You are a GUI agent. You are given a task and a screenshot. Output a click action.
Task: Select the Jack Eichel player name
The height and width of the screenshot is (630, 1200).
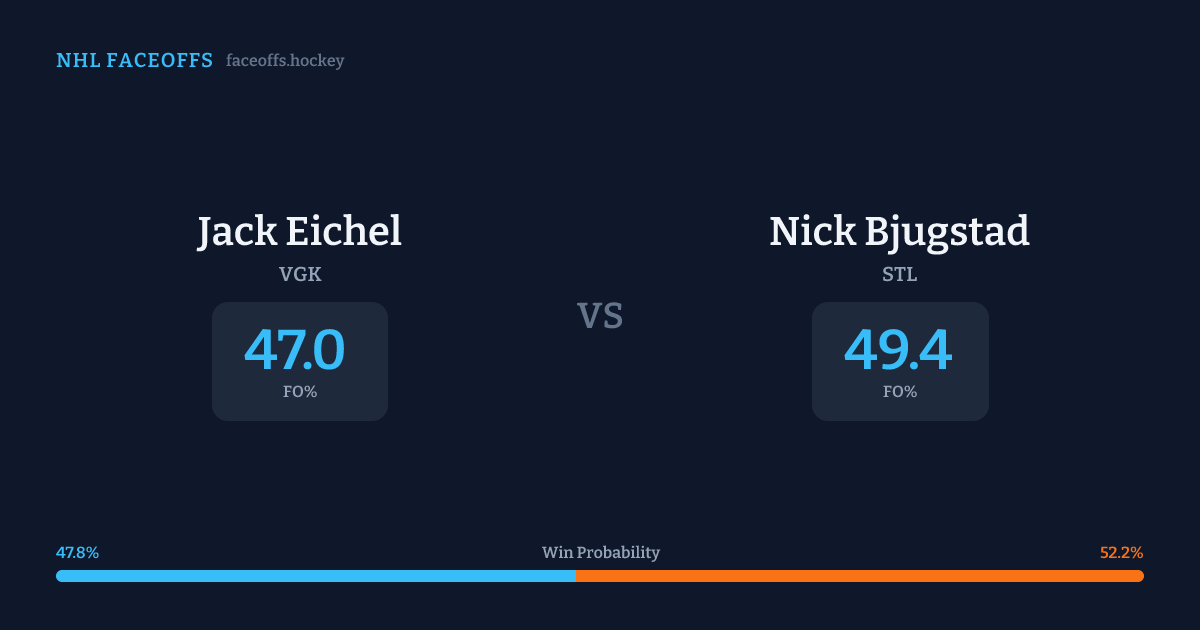pyautogui.click(x=299, y=232)
